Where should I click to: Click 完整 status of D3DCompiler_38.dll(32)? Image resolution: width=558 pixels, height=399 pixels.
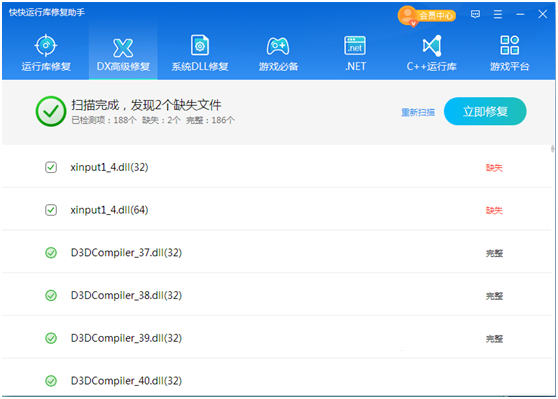pos(494,296)
